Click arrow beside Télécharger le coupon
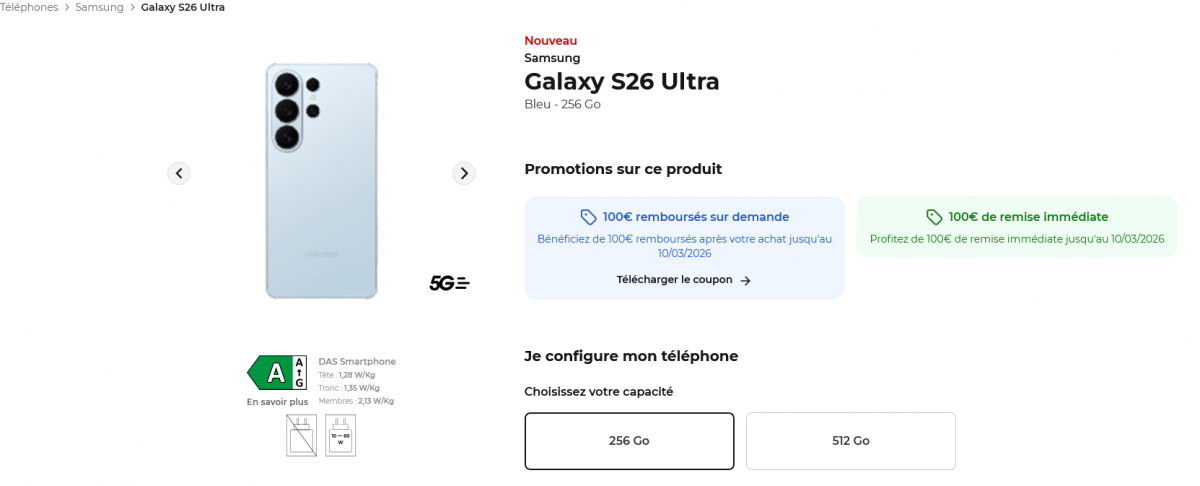 pyautogui.click(x=745, y=281)
